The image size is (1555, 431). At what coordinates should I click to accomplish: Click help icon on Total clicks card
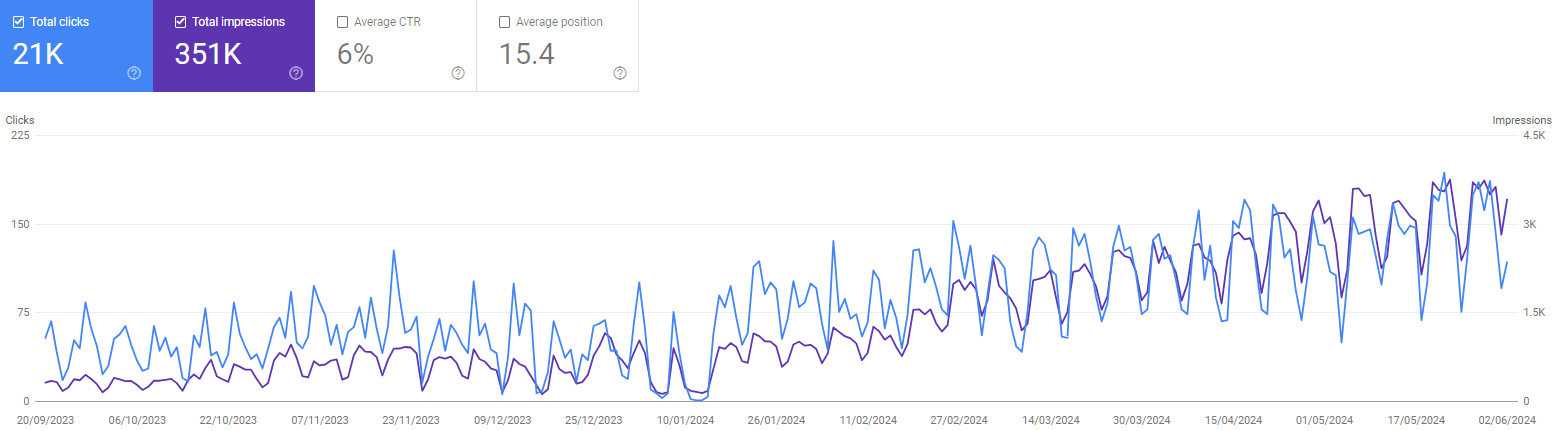(x=134, y=73)
